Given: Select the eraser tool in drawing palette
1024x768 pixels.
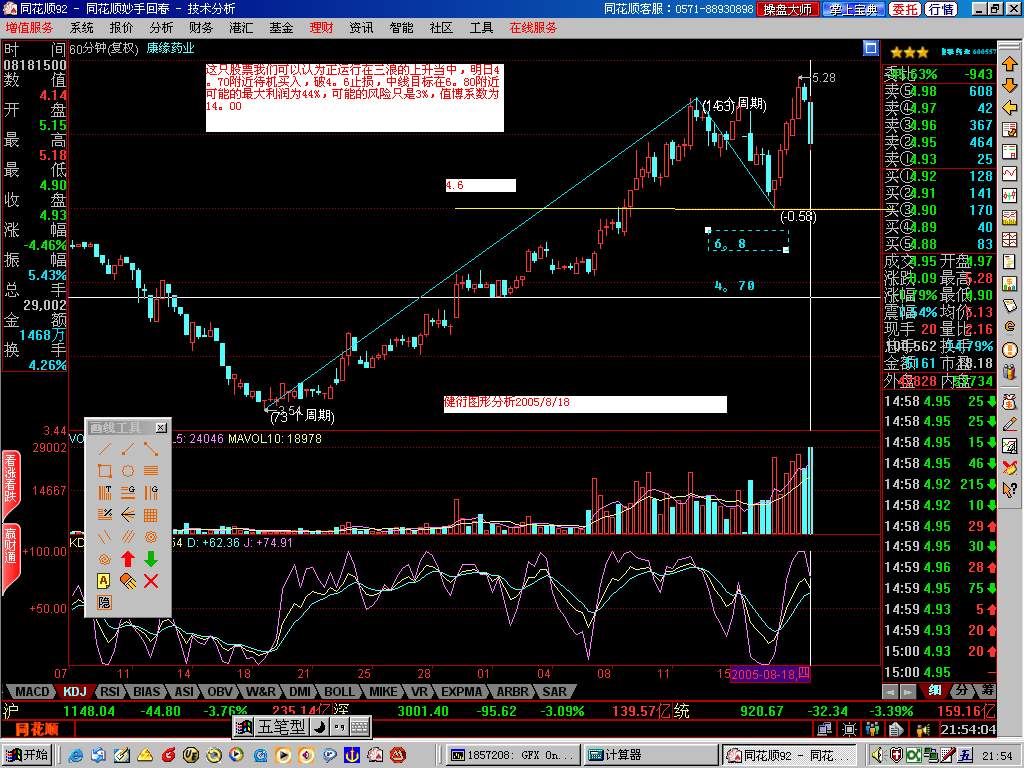Looking at the screenshot, I should pyautogui.click(x=127, y=581).
